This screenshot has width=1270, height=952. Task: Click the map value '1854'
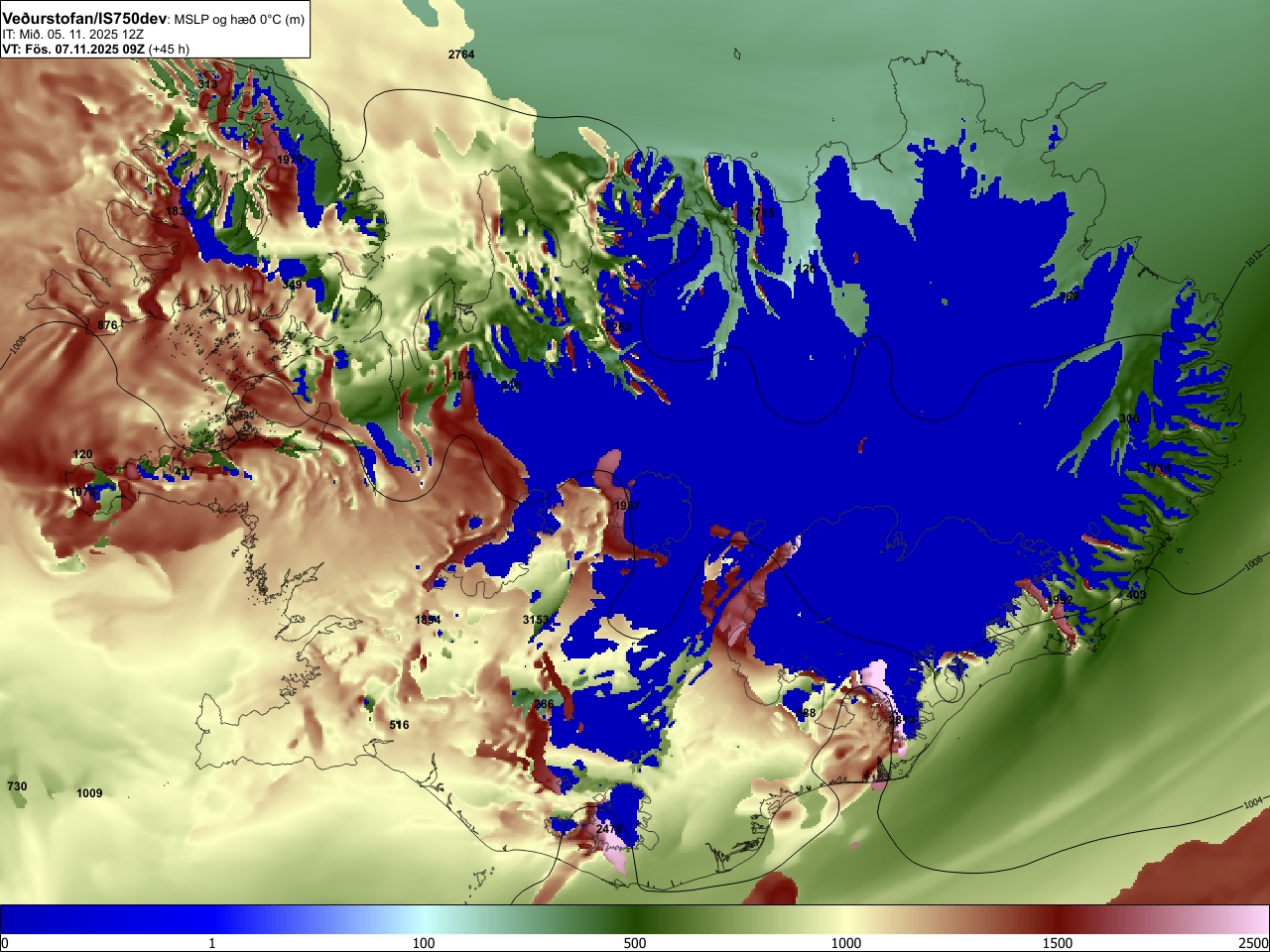[x=428, y=620]
